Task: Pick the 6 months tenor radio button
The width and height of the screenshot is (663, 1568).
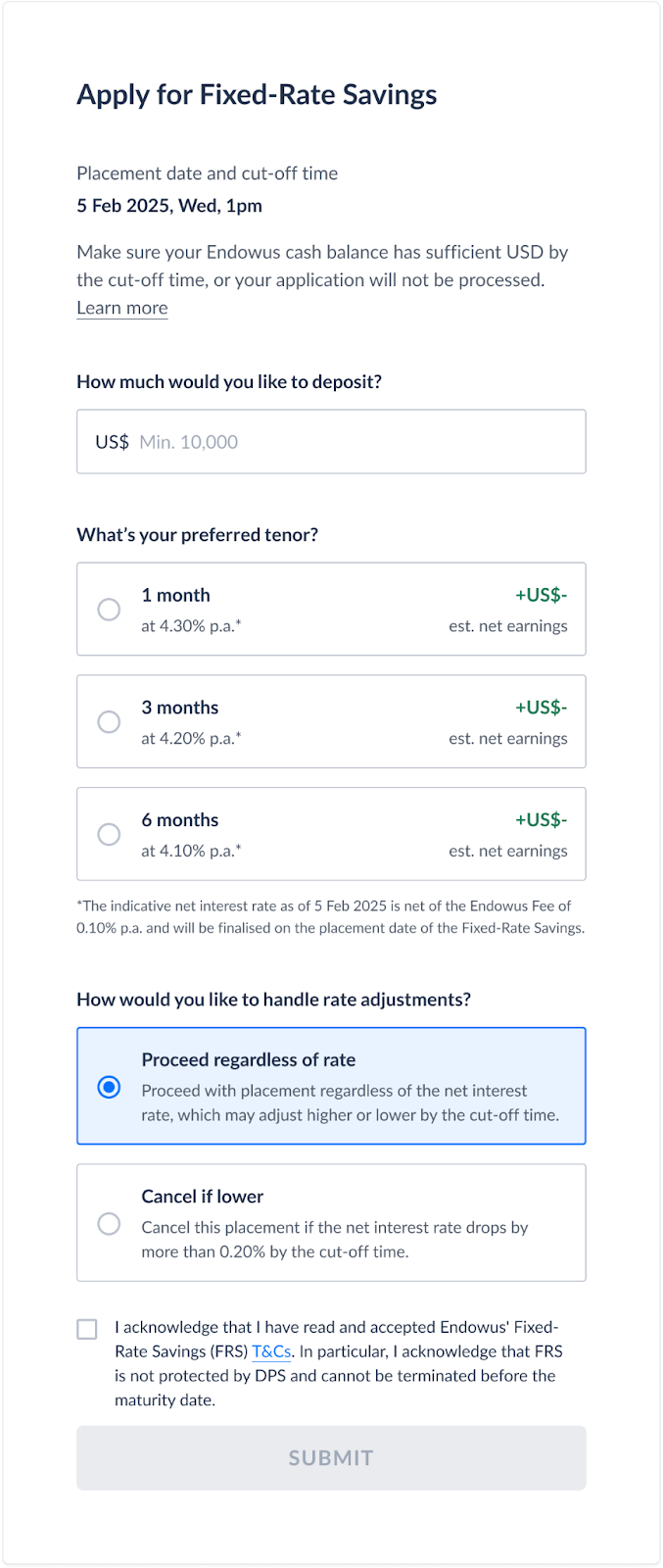Action: [x=109, y=834]
